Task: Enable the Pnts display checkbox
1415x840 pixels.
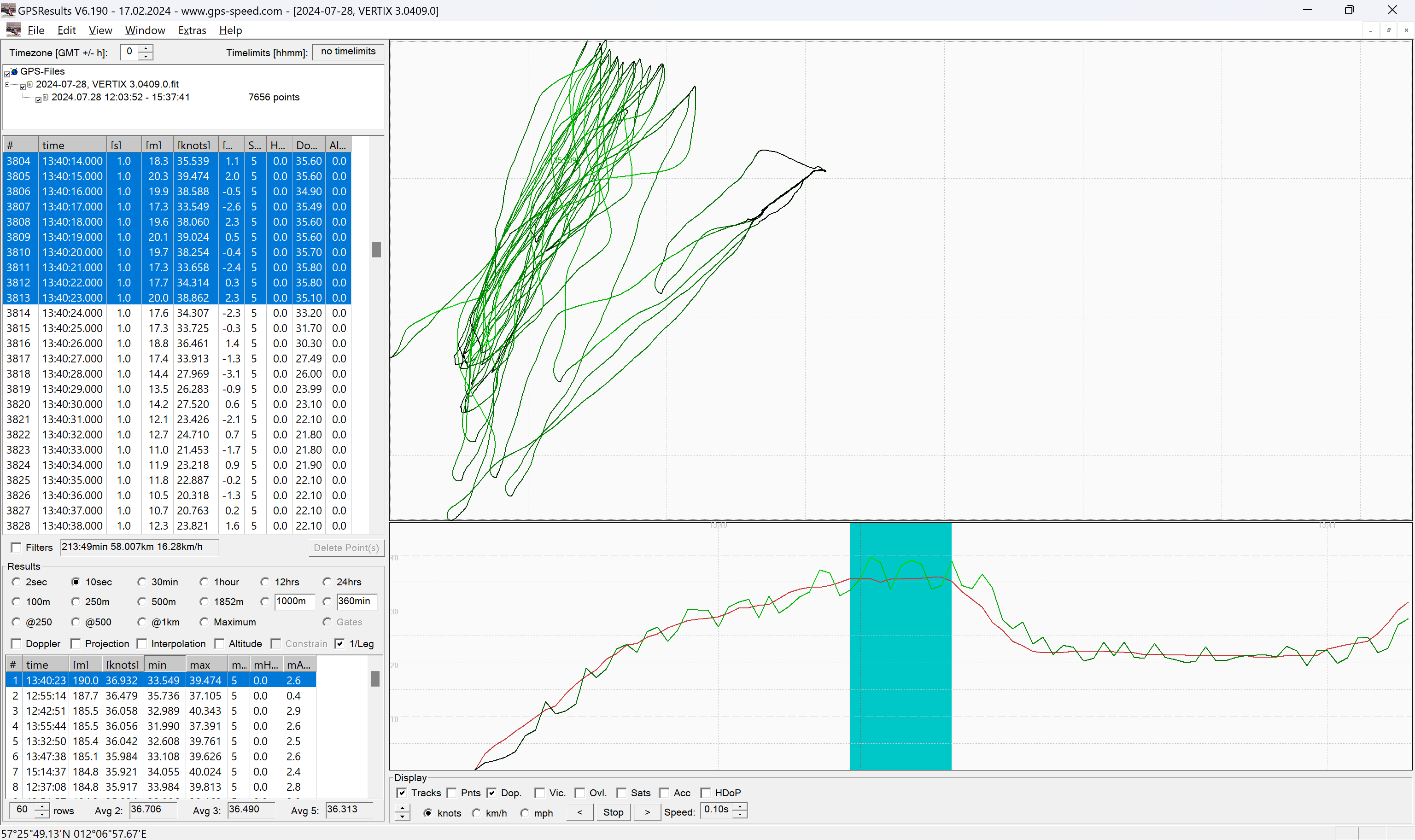Action: (x=451, y=793)
